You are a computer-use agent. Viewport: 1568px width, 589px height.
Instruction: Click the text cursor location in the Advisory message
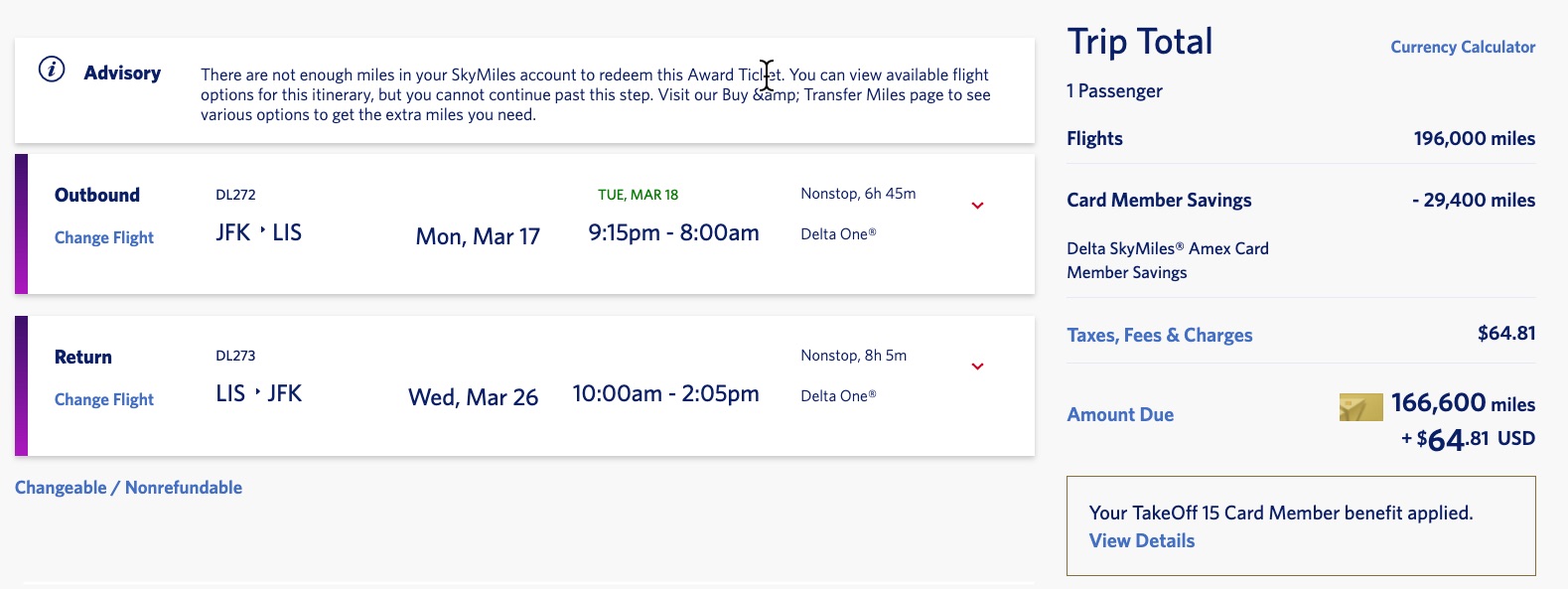coord(766,75)
